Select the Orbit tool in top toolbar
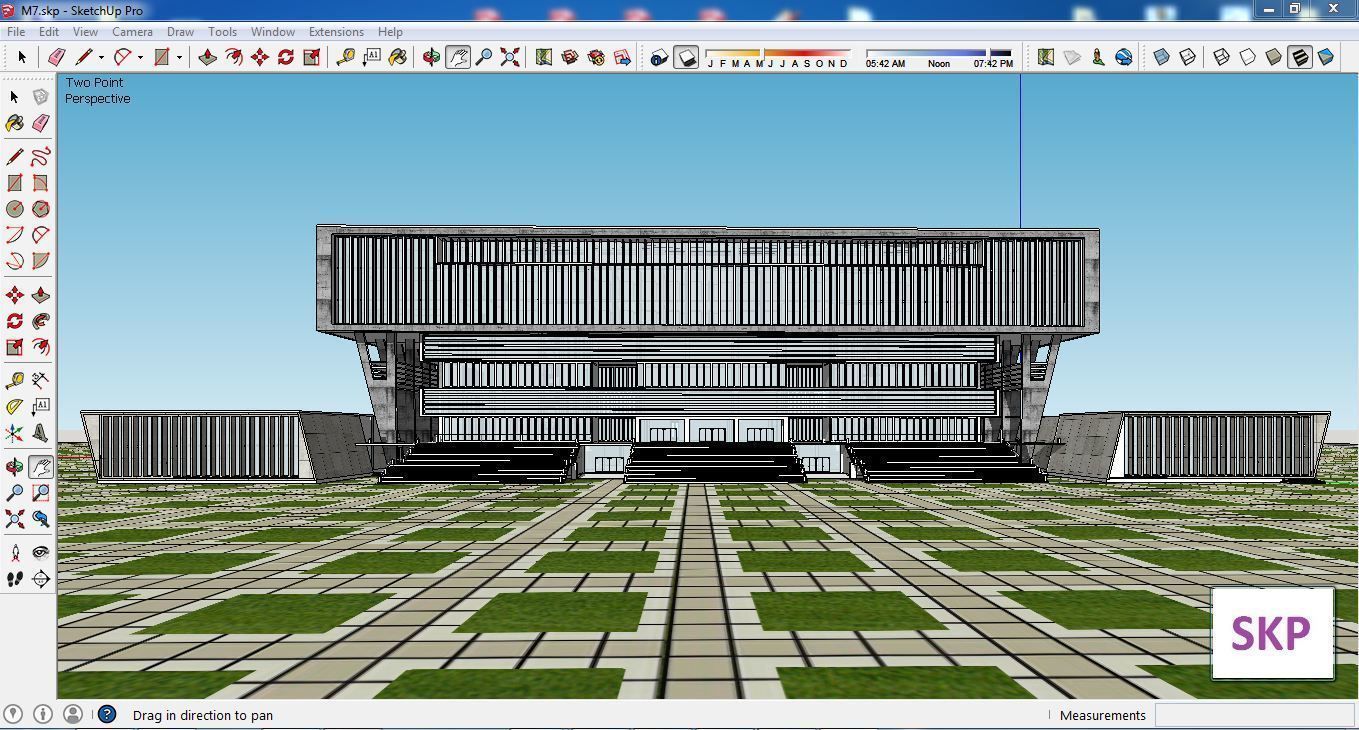Screen dimensions: 1359x730 tap(432, 57)
